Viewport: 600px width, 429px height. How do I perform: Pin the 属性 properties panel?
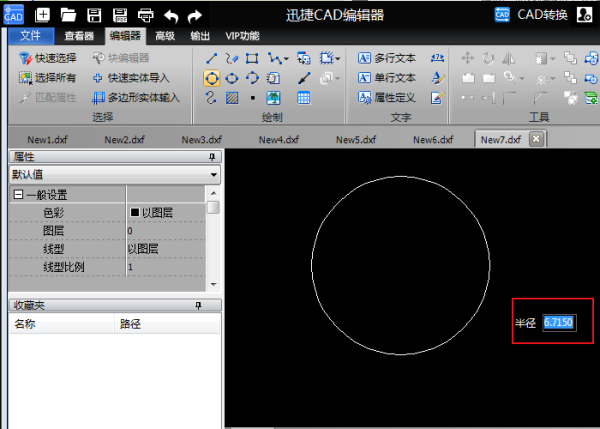(211, 158)
